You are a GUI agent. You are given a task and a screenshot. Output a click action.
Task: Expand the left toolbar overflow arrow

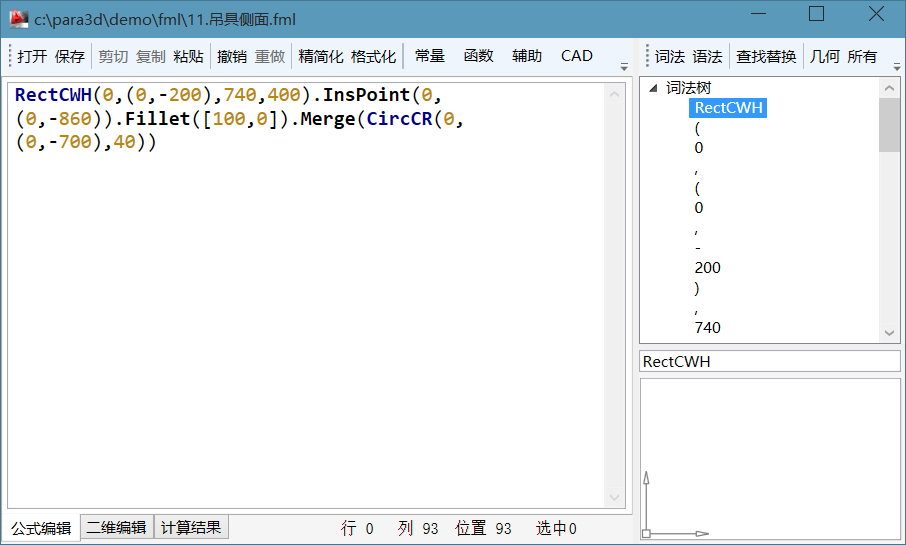tap(624, 66)
